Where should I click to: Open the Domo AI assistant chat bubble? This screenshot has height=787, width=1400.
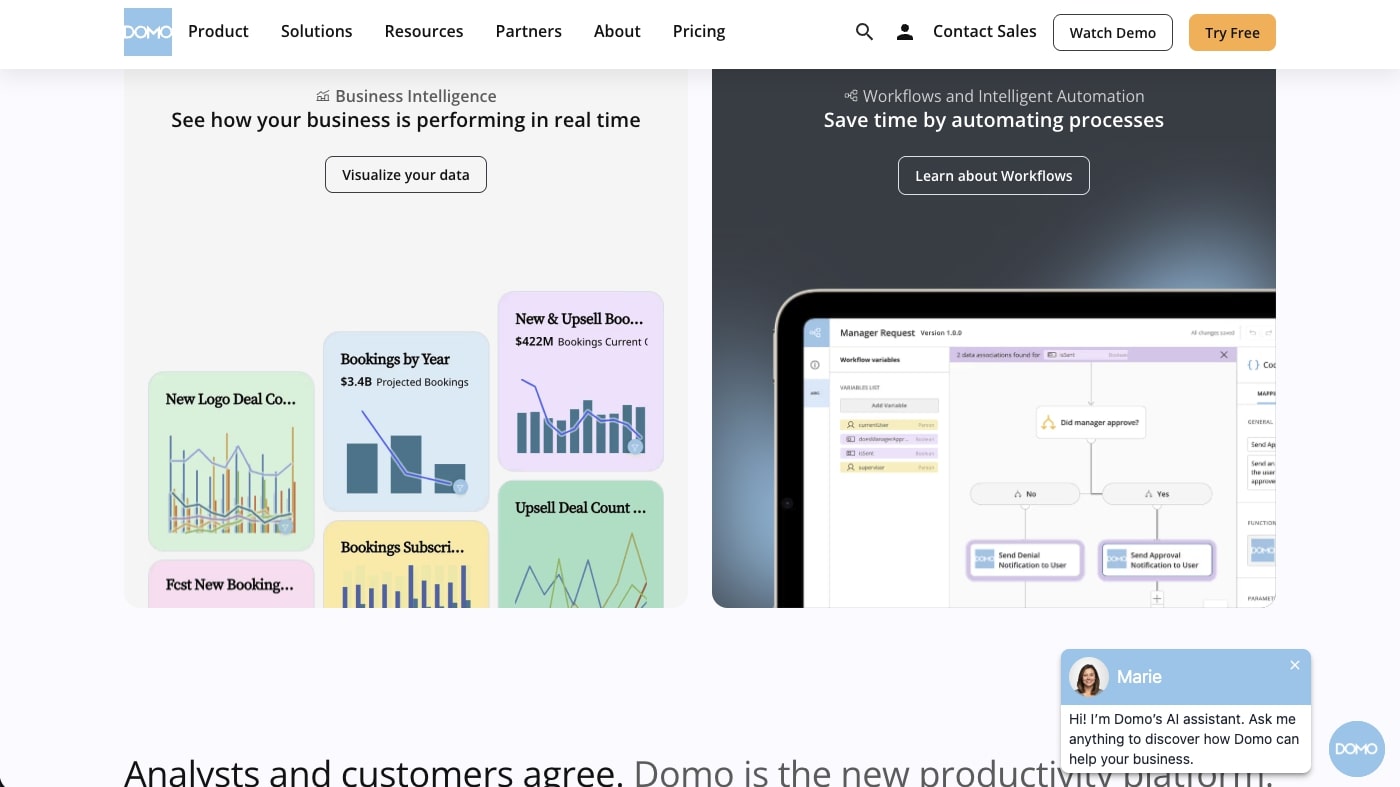tap(1356, 748)
